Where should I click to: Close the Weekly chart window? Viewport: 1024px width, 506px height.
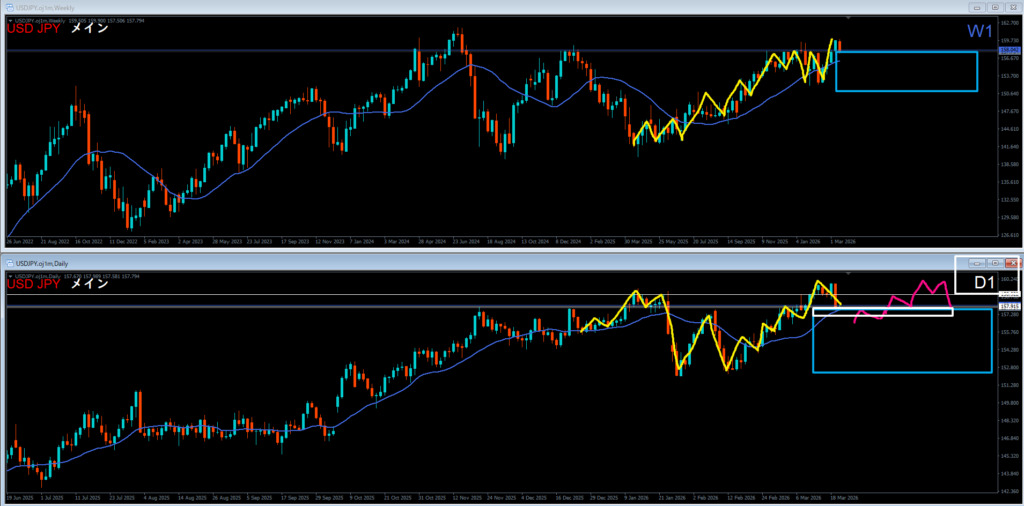point(1011,8)
